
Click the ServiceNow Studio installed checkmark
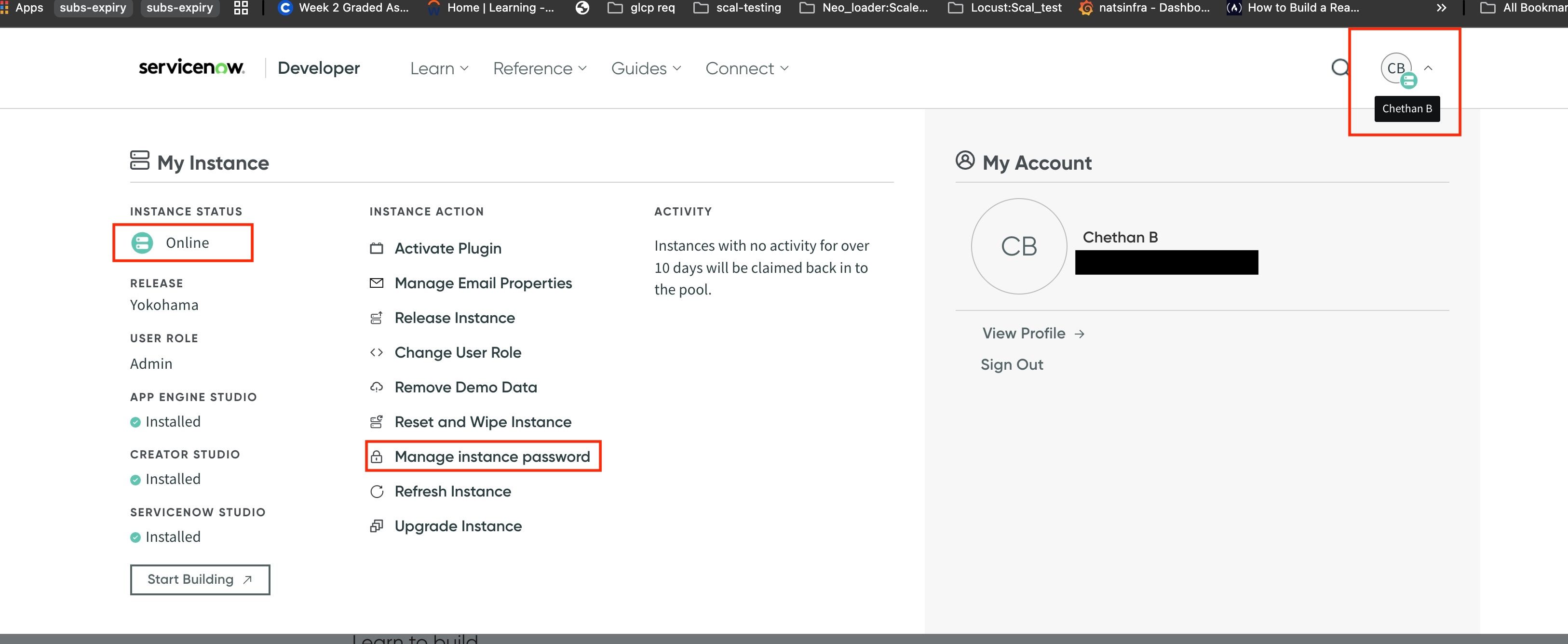136,537
